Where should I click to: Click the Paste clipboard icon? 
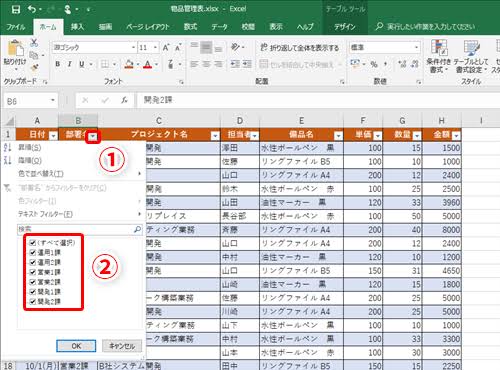15,49
